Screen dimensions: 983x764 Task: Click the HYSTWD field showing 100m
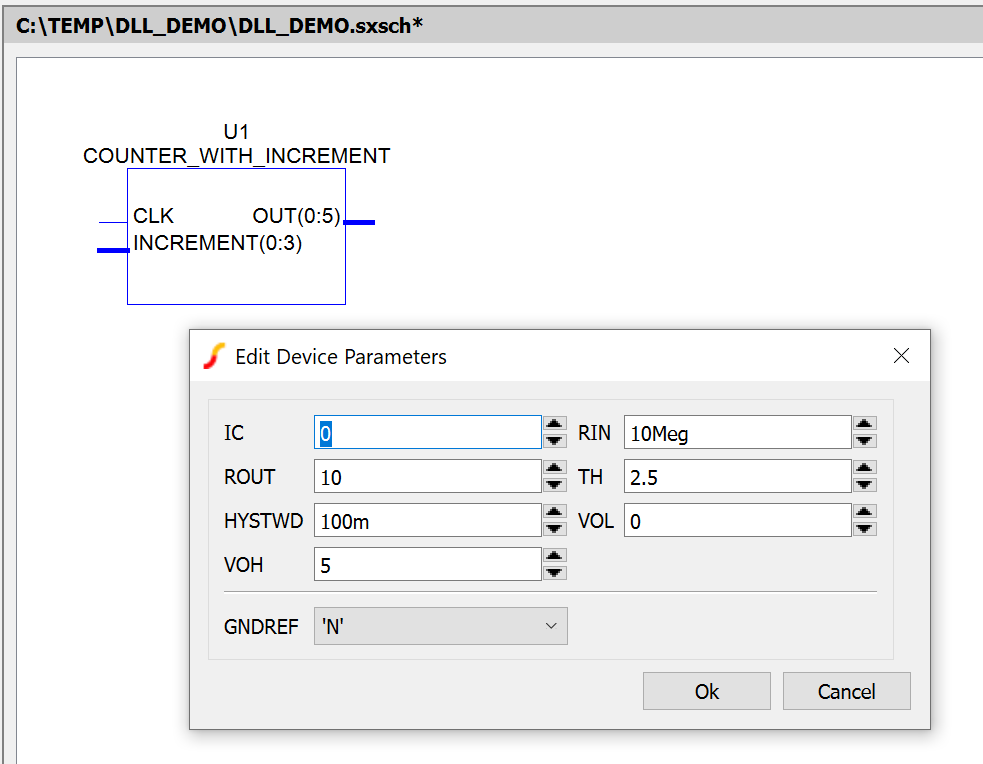click(427, 520)
